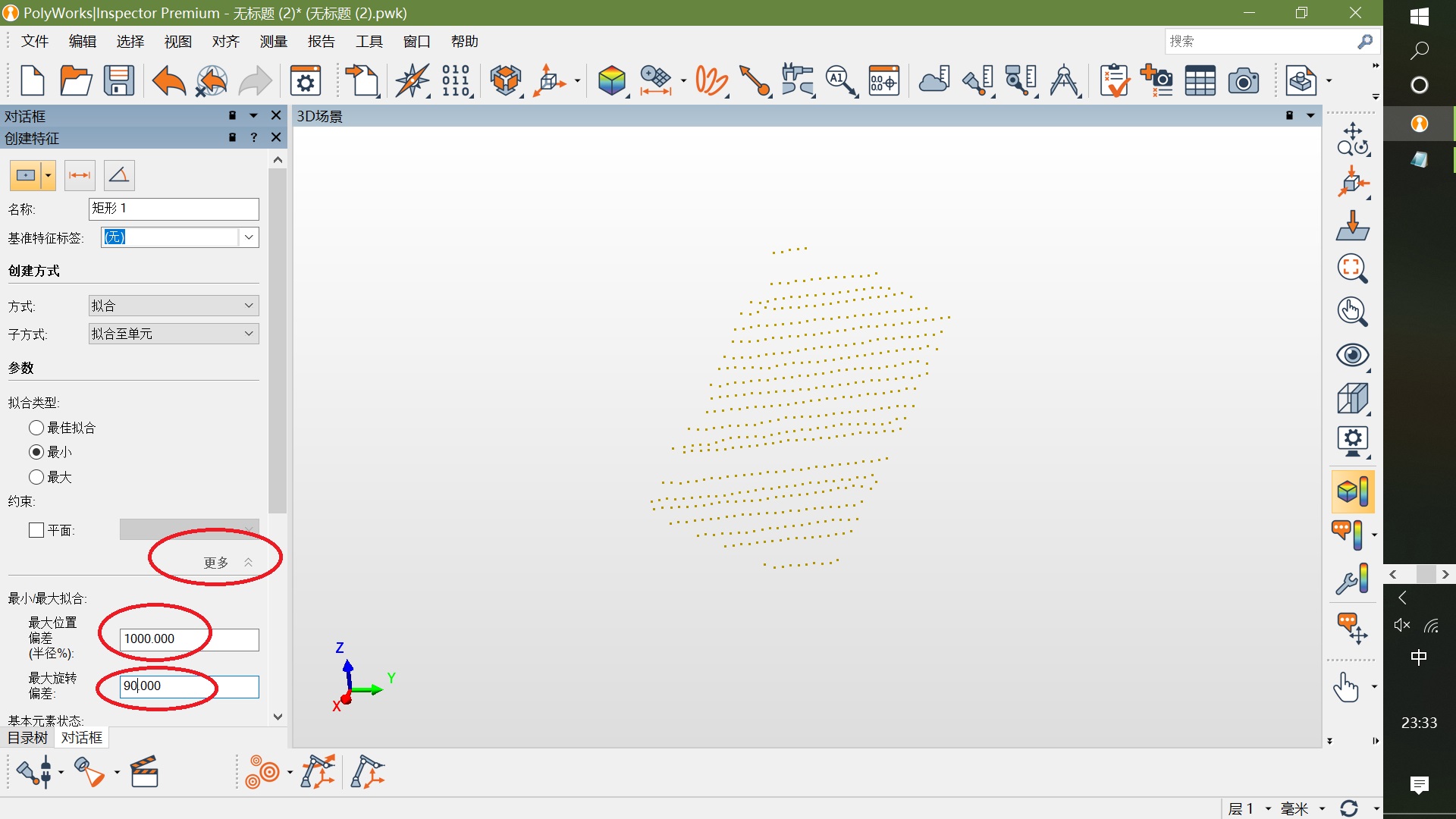This screenshot has height=819, width=1456.
Task: Click the Undo arrow icon
Action: click(168, 80)
